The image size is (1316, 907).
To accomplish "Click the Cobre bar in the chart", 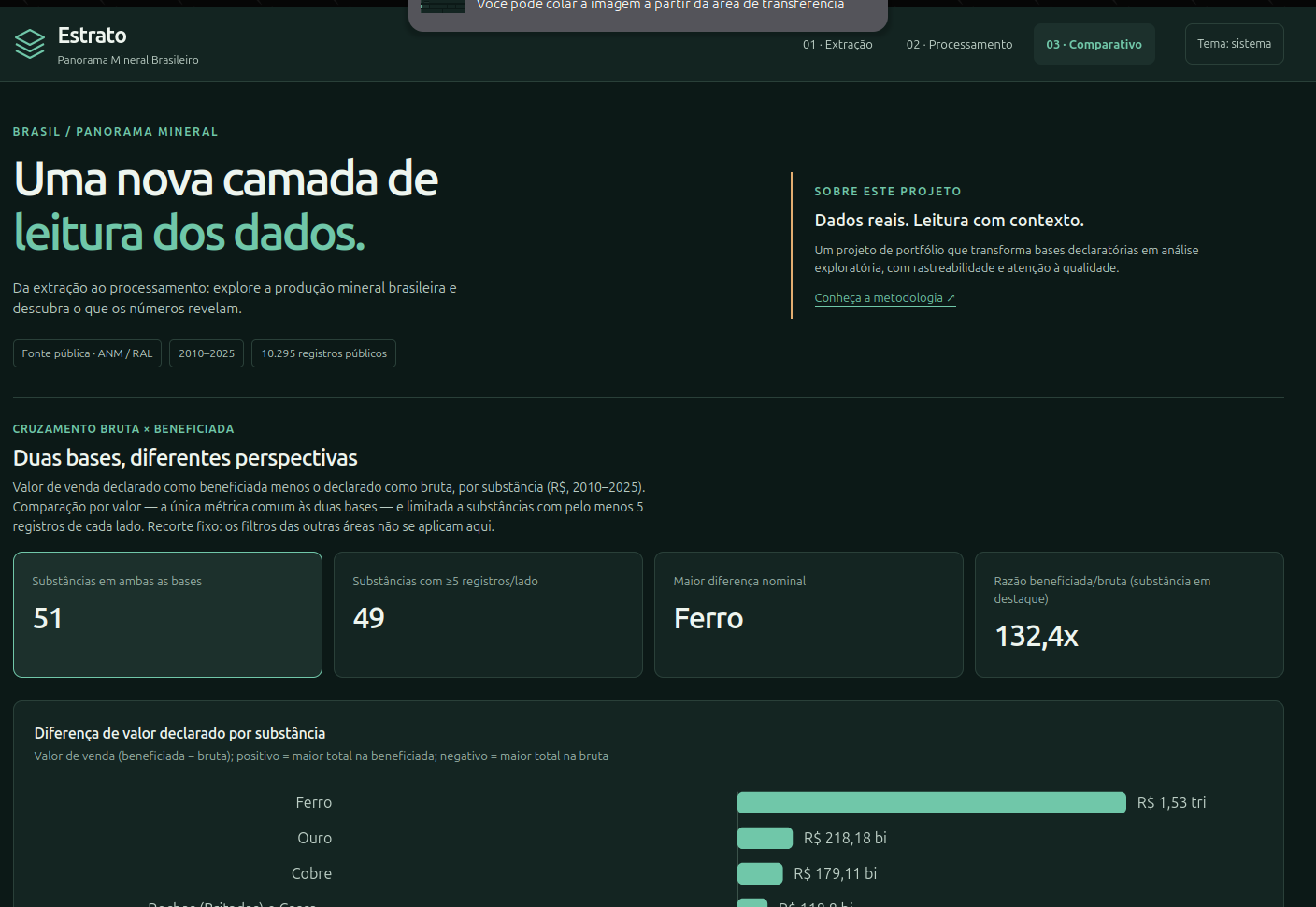I will [x=760, y=873].
